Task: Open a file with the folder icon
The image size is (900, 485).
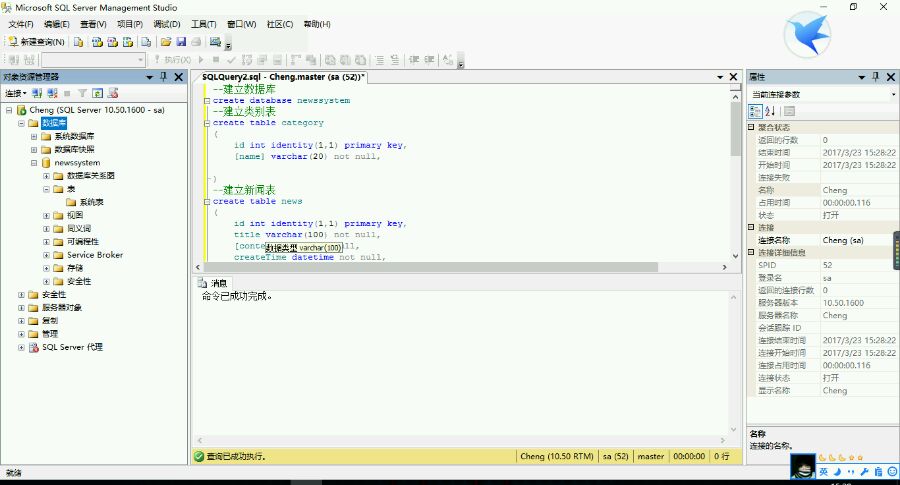Action: click(166, 42)
